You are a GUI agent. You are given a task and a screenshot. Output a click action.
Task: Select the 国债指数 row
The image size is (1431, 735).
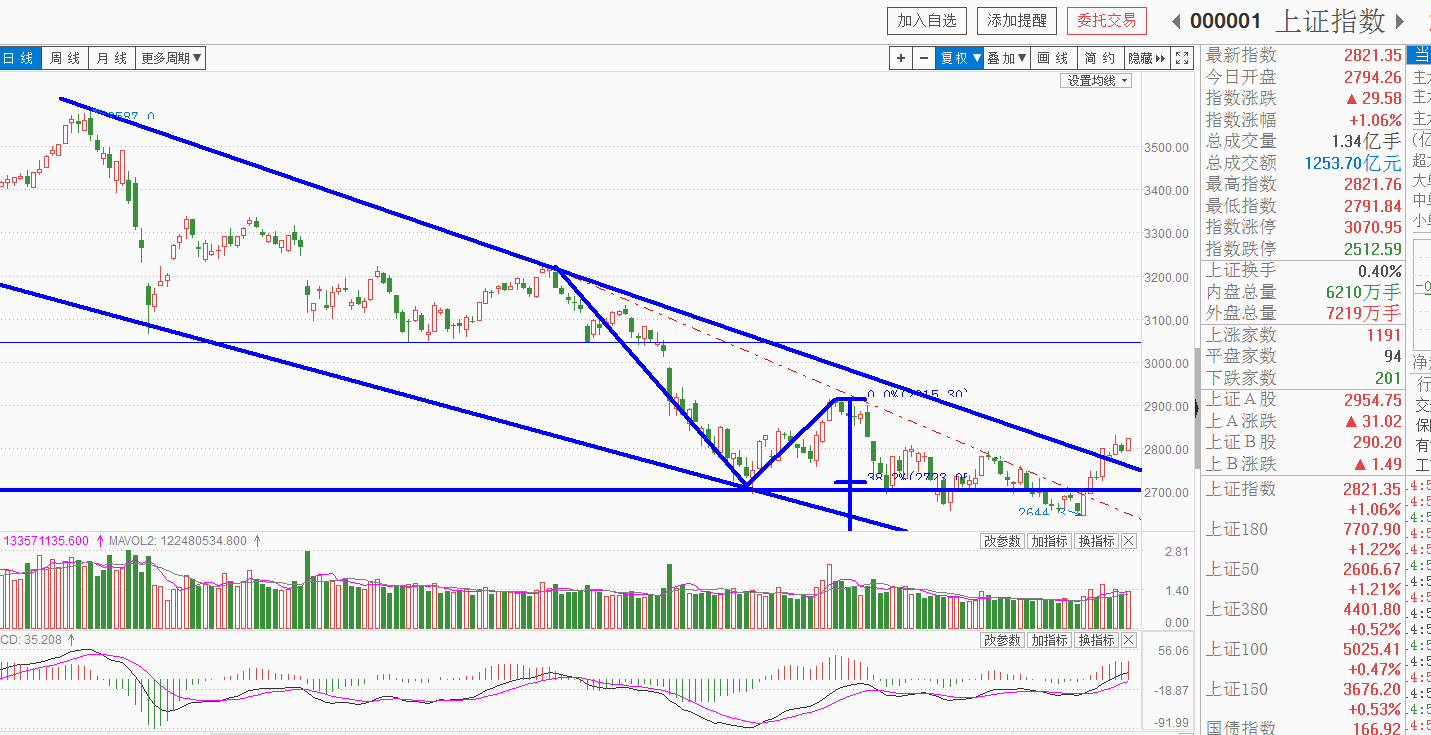point(1303,728)
